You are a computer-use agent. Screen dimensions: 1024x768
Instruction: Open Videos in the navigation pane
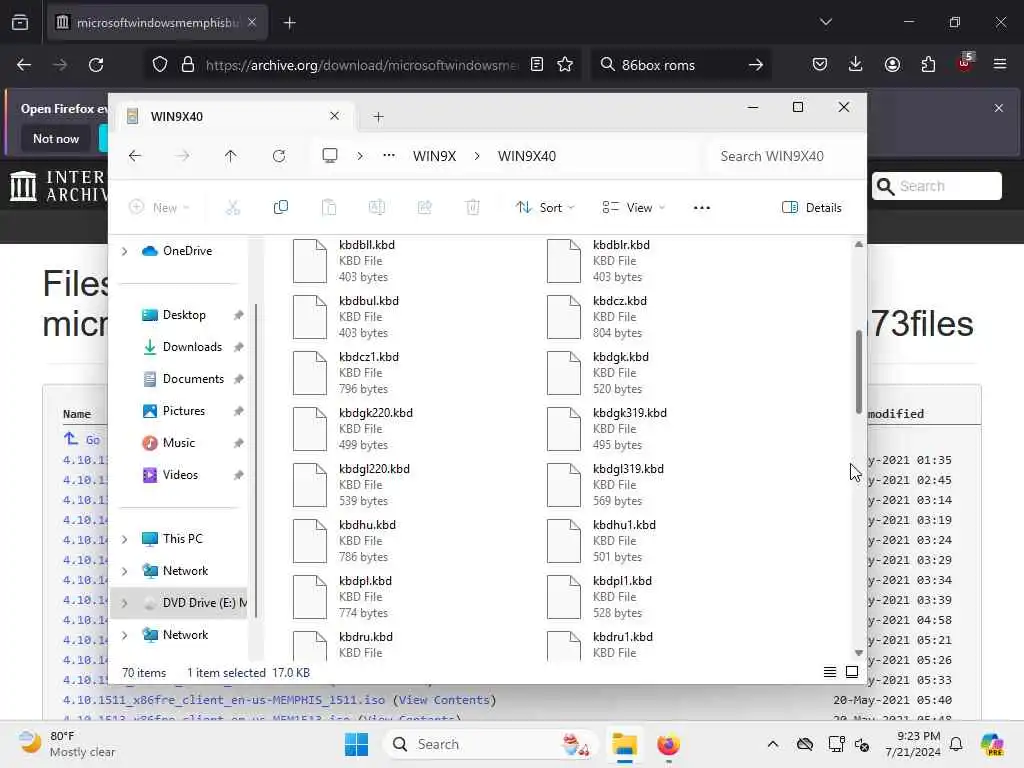pos(180,475)
